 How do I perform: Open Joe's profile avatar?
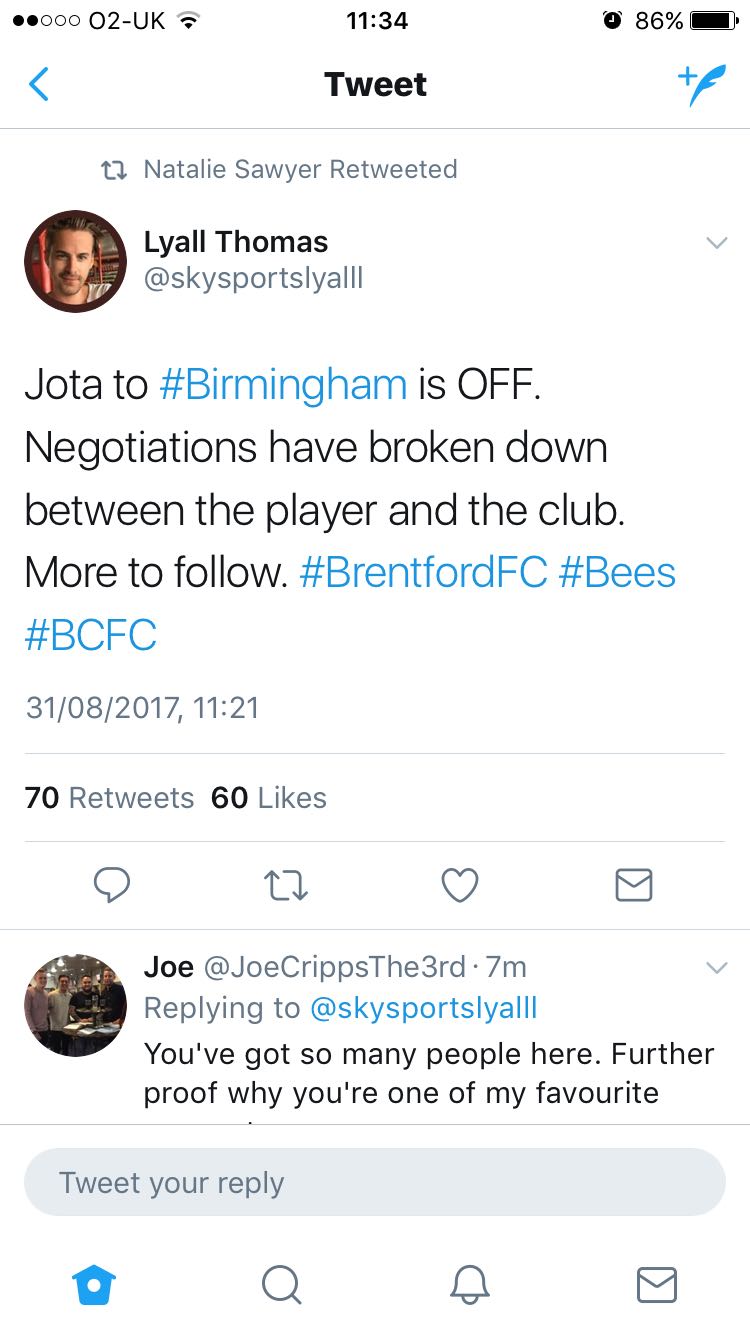[76, 1005]
